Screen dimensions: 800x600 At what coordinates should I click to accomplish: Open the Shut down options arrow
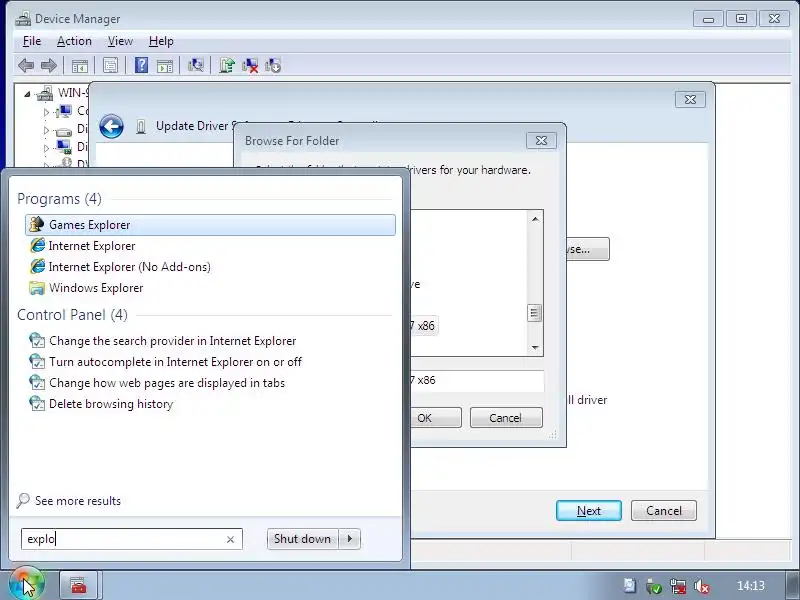[x=350, y=539]
